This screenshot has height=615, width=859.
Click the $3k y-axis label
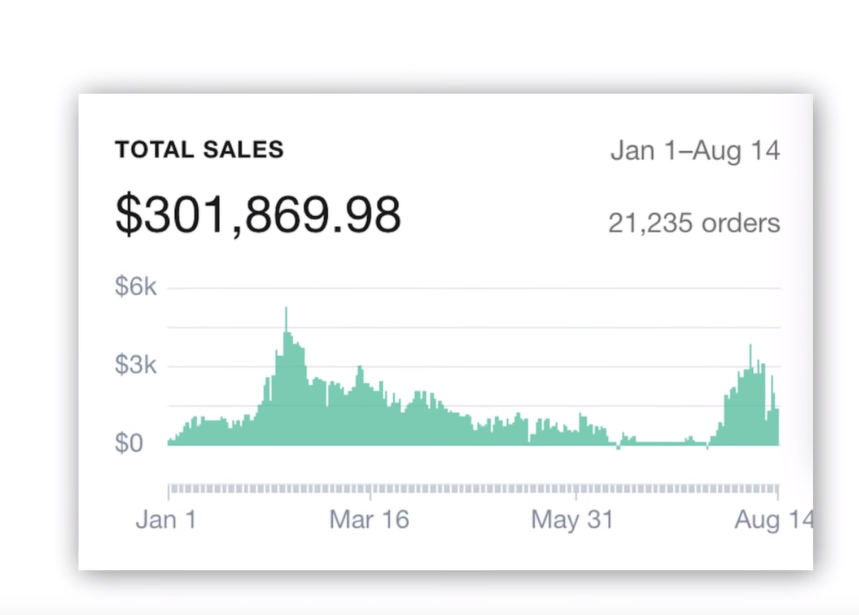click(x=136, y=365)
